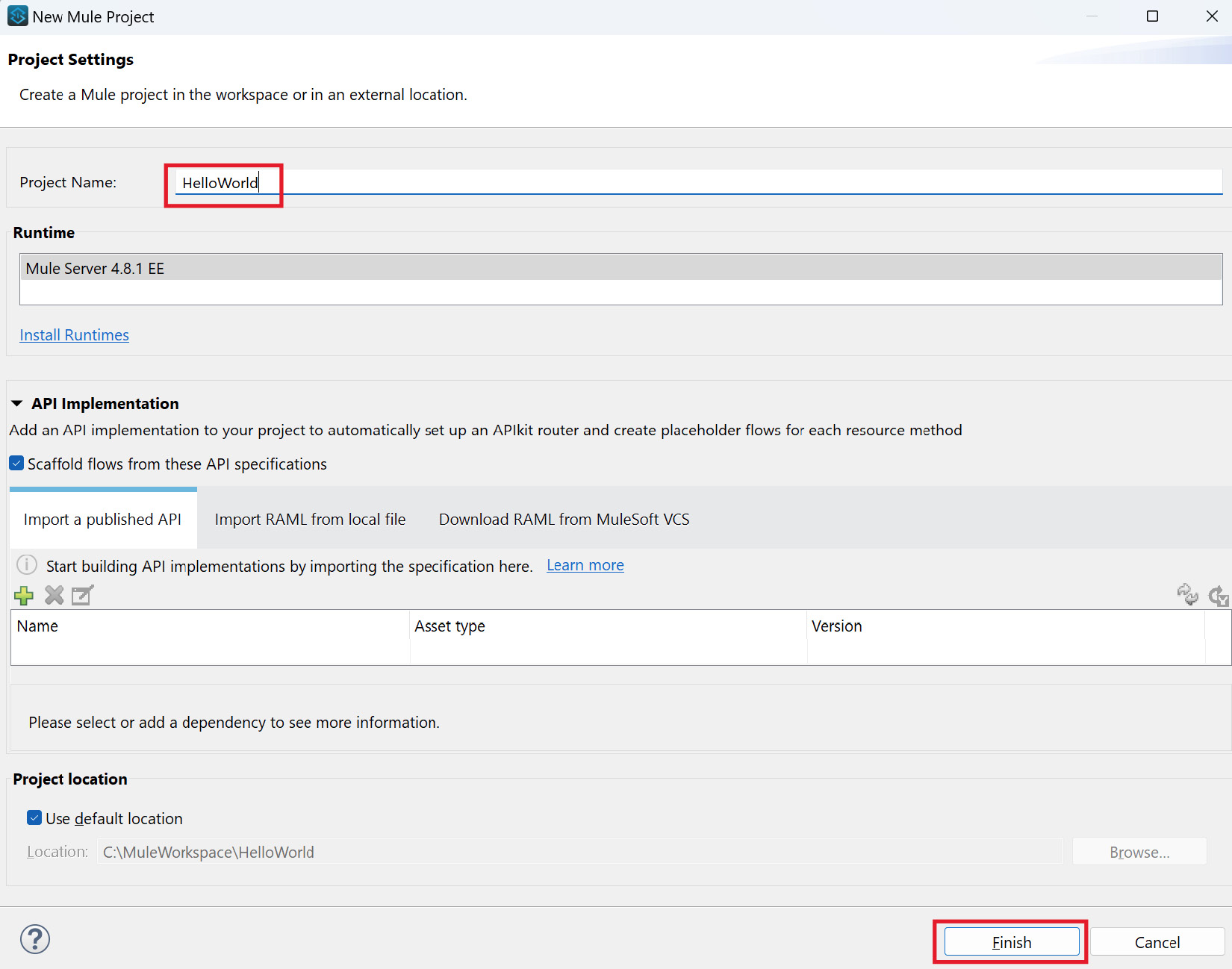
Task: Switch to the Import RAML from local file tab
Action: (310, 518)
